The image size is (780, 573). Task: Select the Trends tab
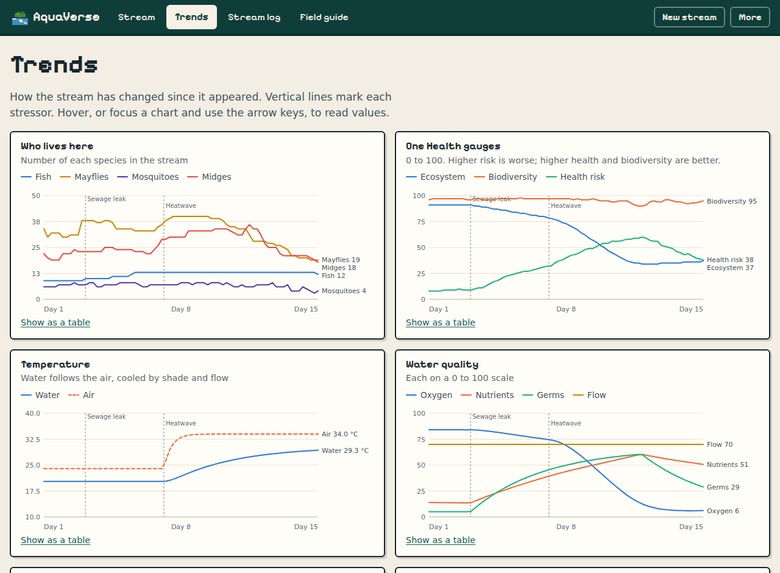[x=192, y=17]
